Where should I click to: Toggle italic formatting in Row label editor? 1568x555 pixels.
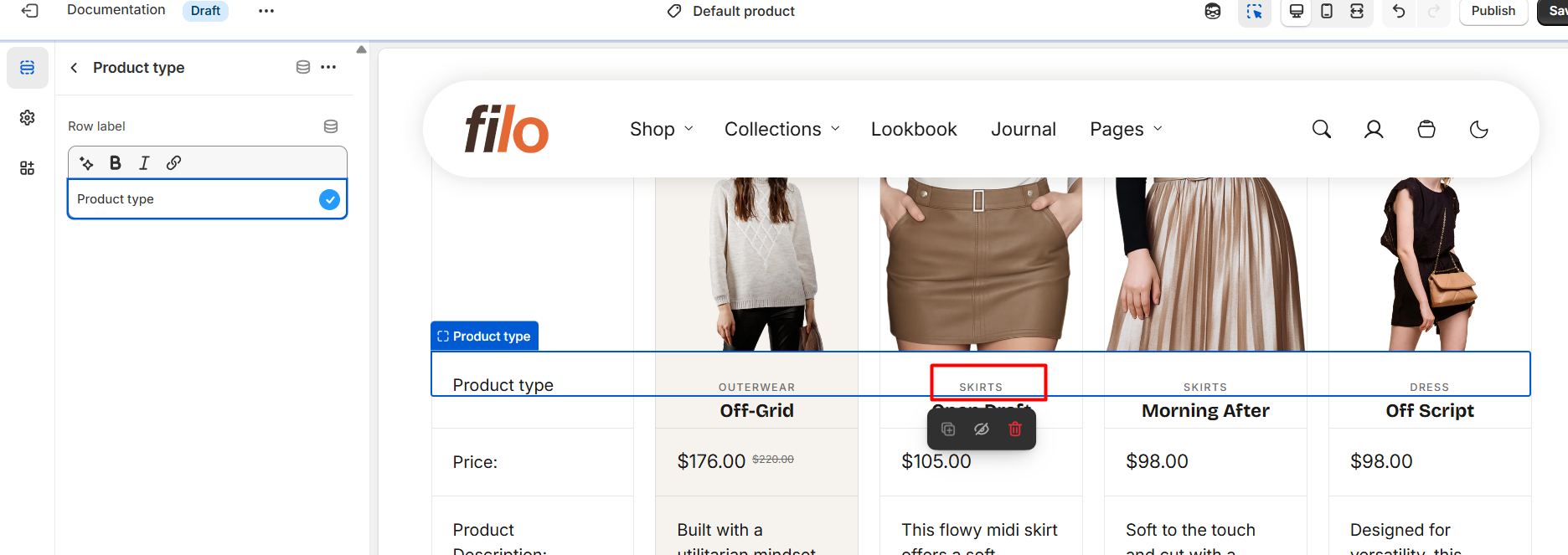coord(144,163)
